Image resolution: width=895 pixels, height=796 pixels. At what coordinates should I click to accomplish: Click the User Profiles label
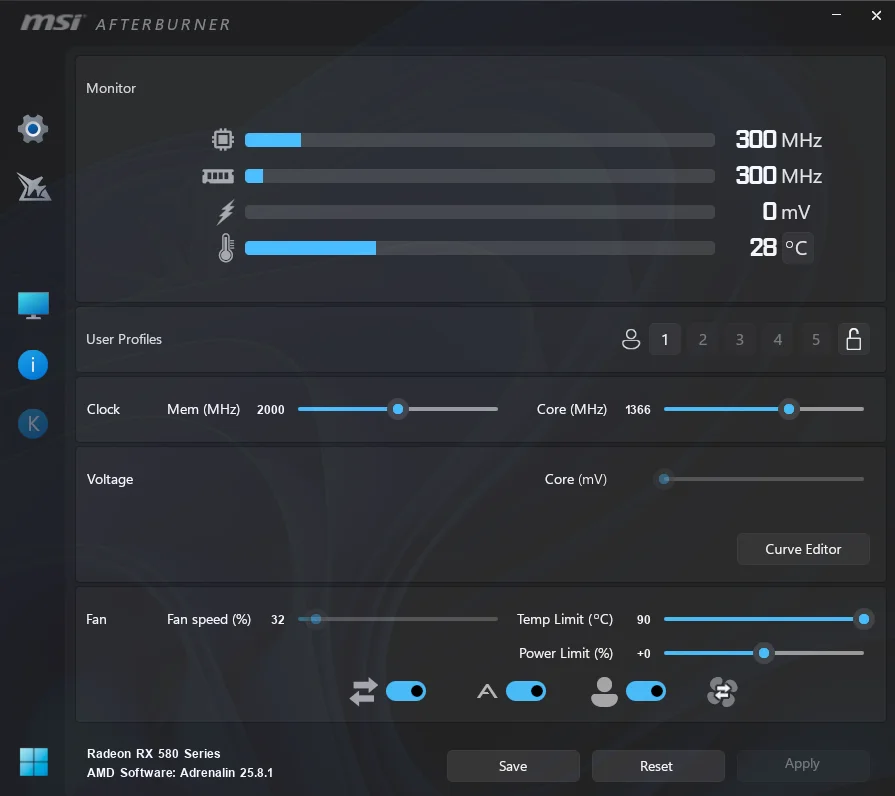tap(124, 340)
